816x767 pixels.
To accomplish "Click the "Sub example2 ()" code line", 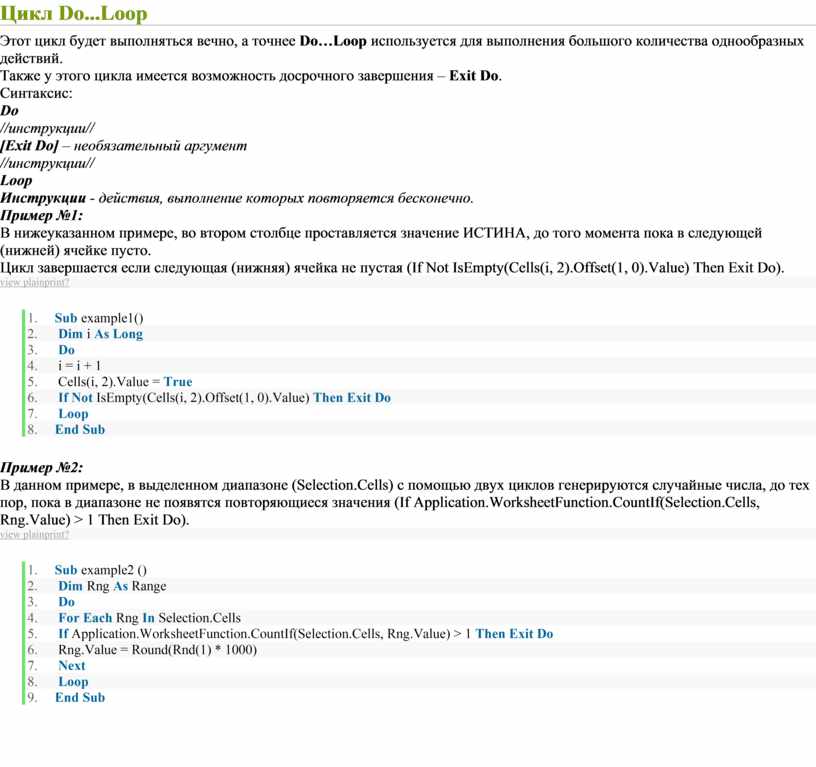I will tap(100, 570).
